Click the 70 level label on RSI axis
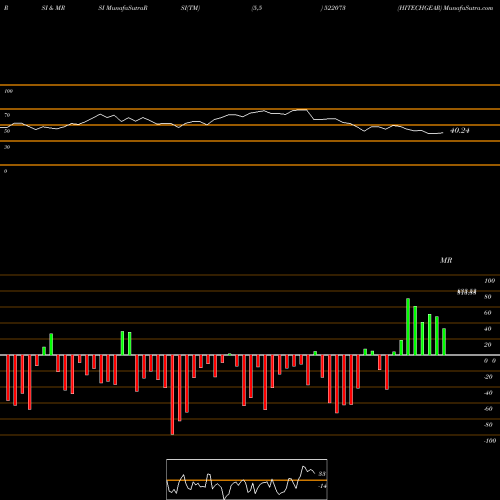The height and width of the screenshot is (500, 500). tap(7, 115)
